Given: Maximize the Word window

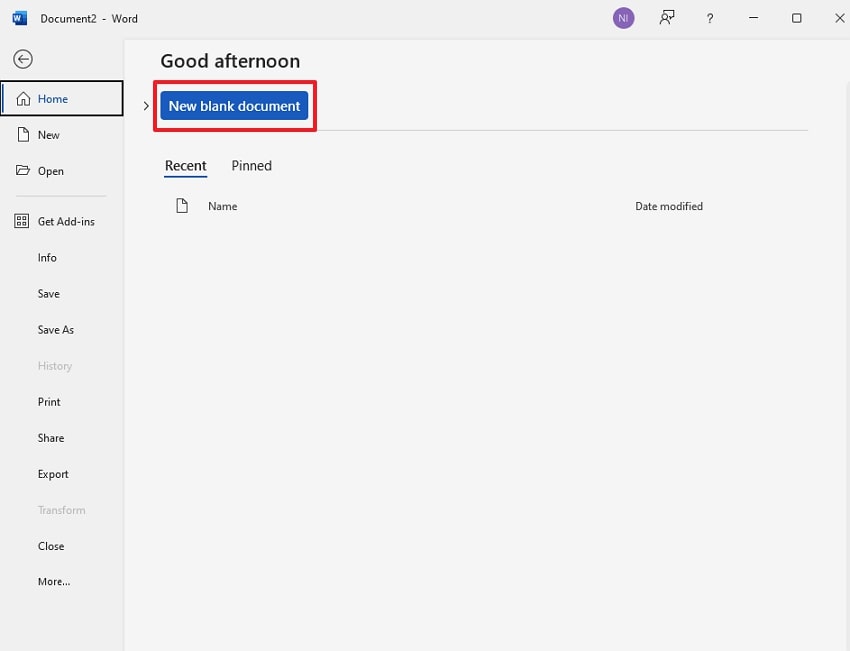Looking at the screenshot, I should [796, 18].
